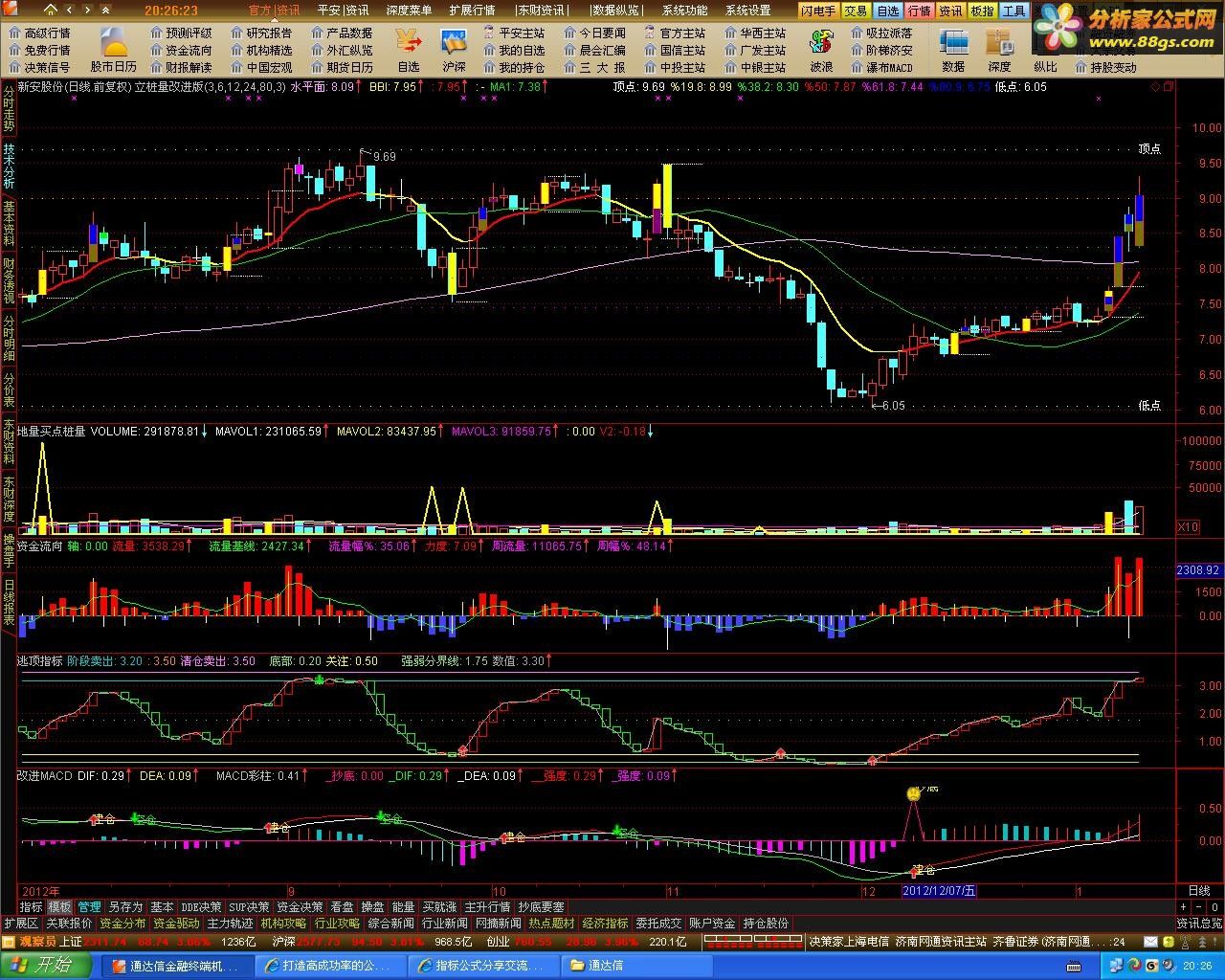Open the 官方|资讯 menu
The image size is (1225, 980).
coord(274,11)
